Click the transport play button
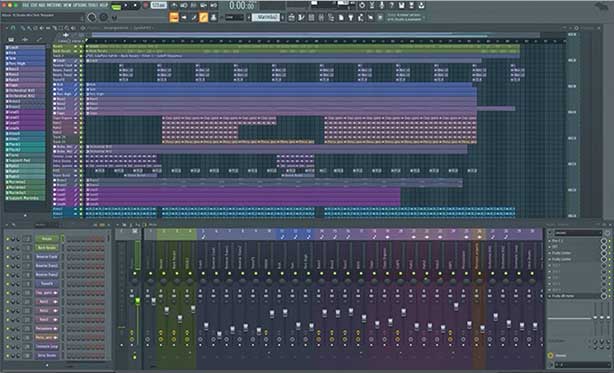 (x=126, y=6)
